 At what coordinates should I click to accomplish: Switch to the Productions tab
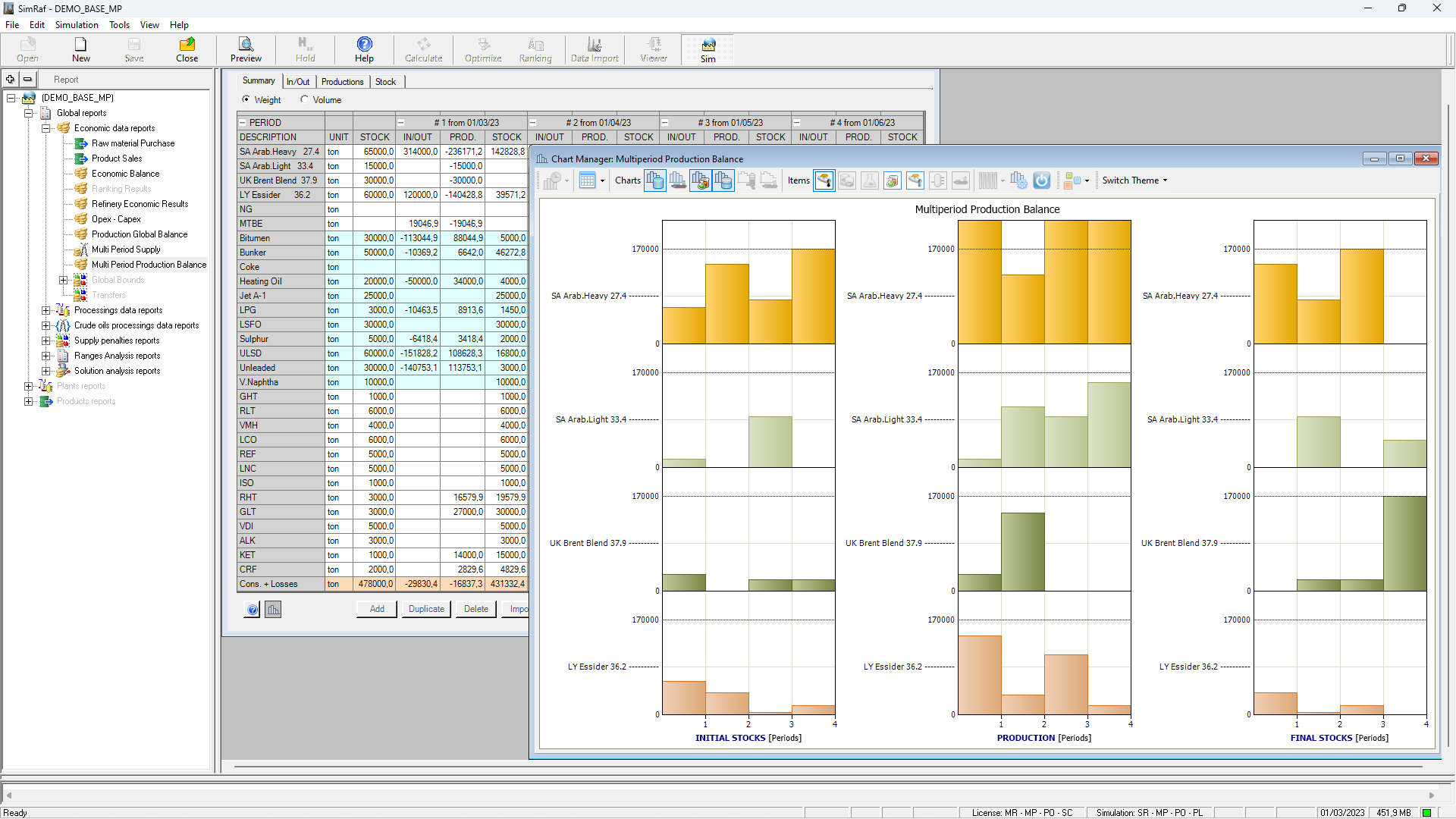pos(342,82)
